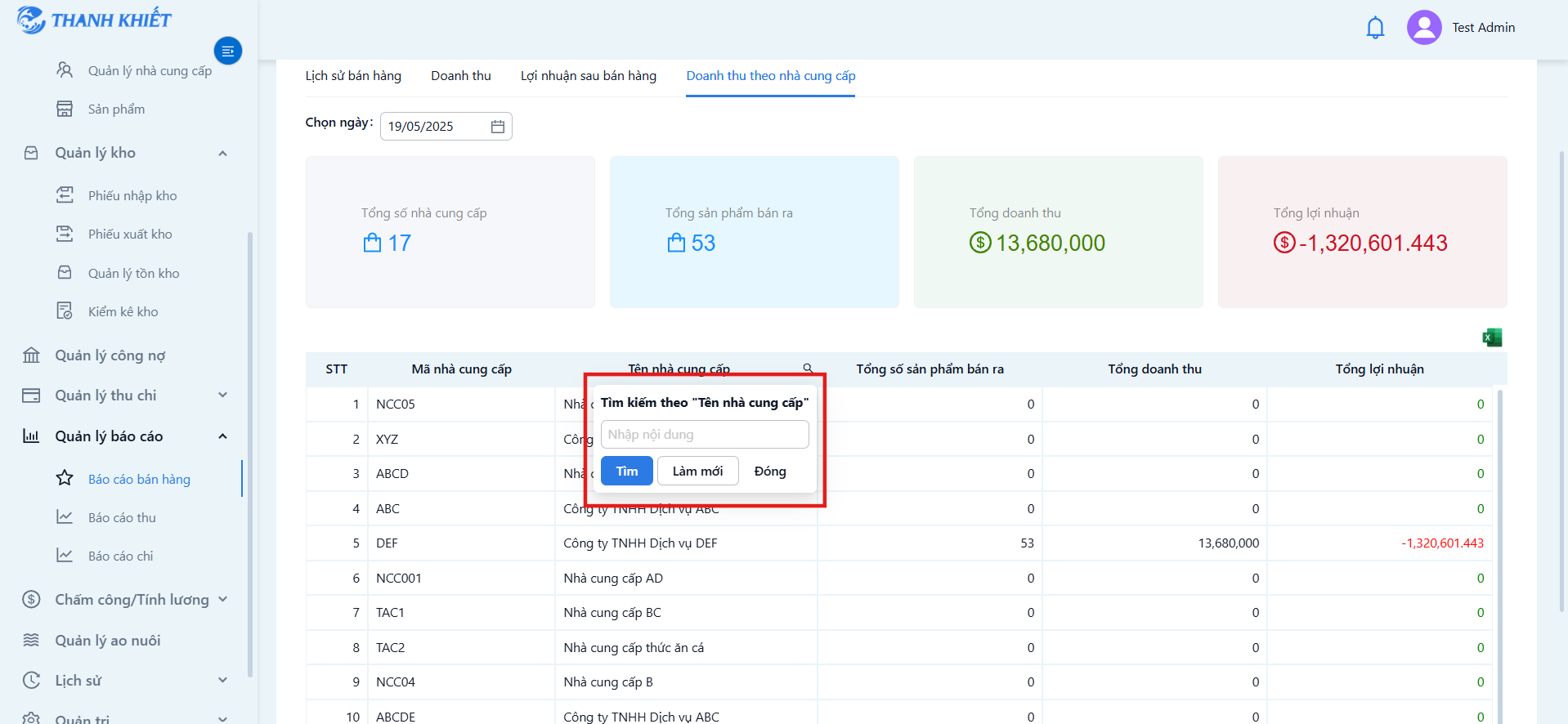Click the bag icon in Tổng số nhà cung cấp card
Image resolution: width=1568 pixels, height=724 pixels.
click(x=372, y=244)
